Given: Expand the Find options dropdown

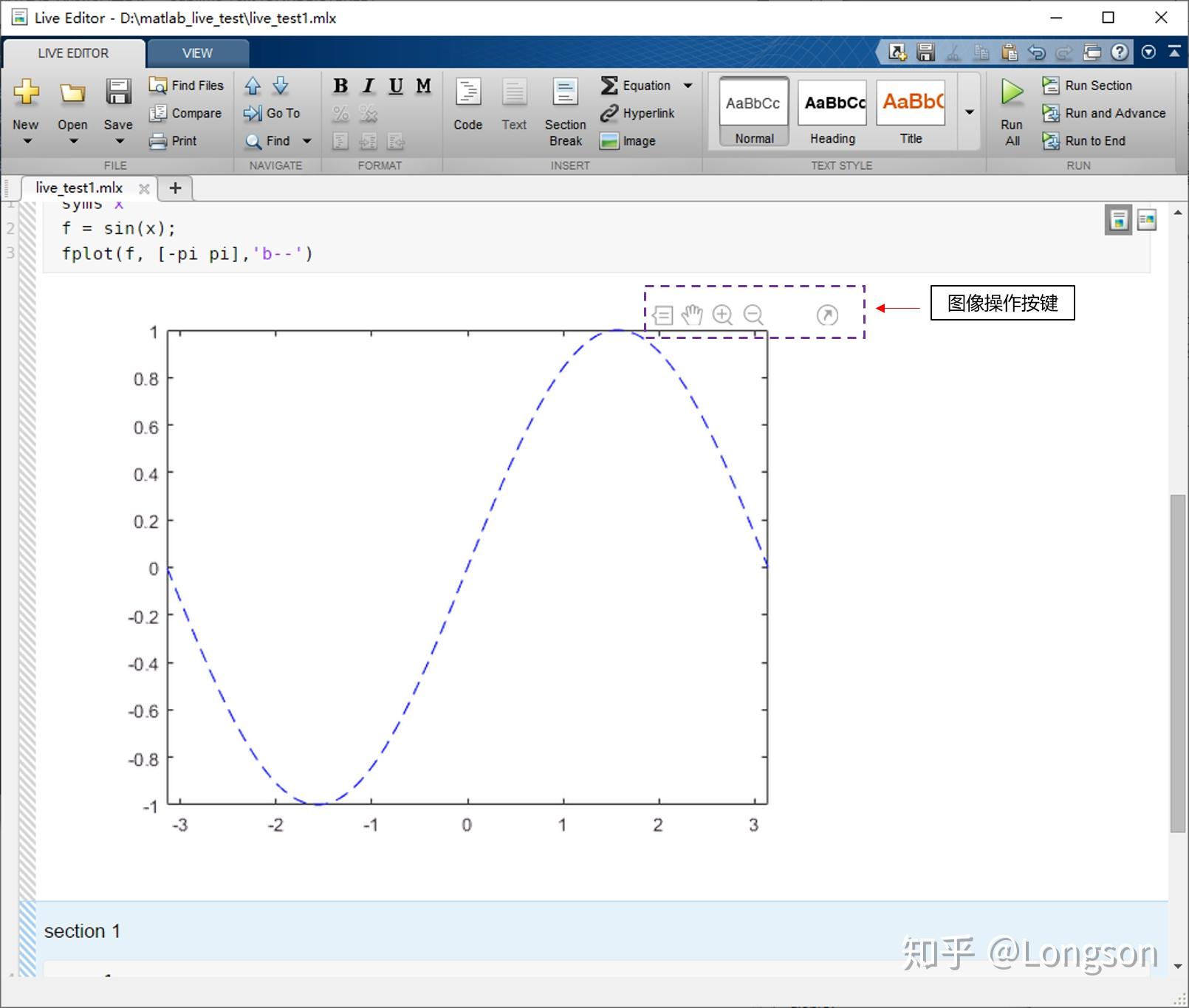Looking at the screenshot, I should coord(306,141).
